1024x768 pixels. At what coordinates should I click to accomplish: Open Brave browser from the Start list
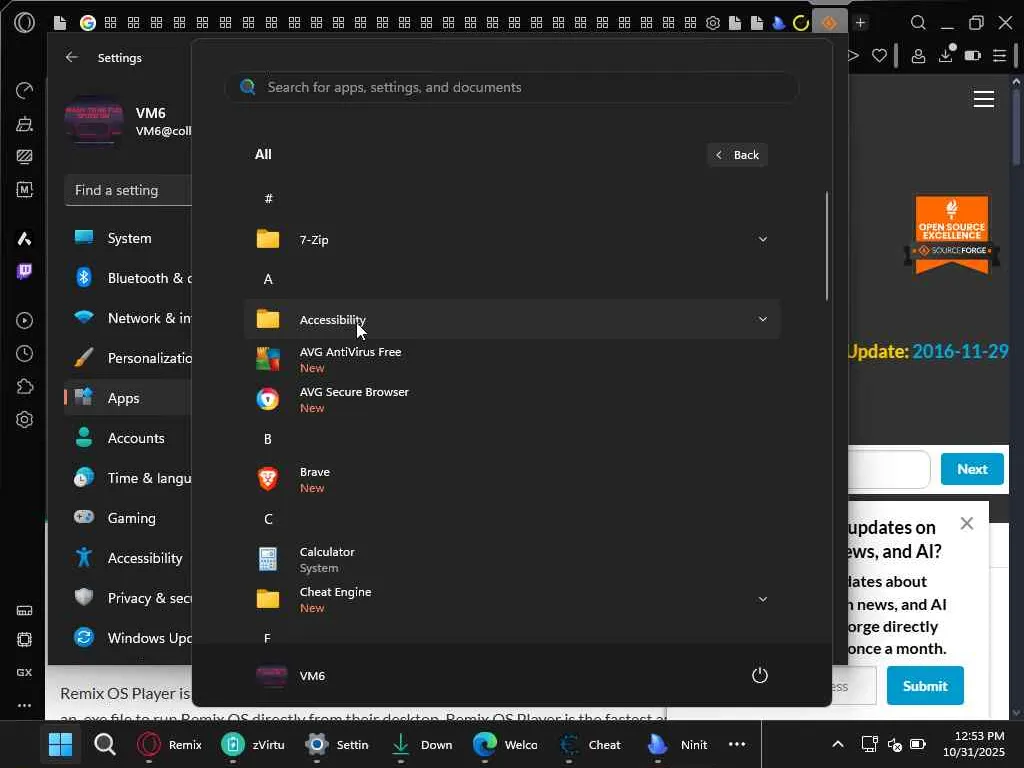[512, 479]
